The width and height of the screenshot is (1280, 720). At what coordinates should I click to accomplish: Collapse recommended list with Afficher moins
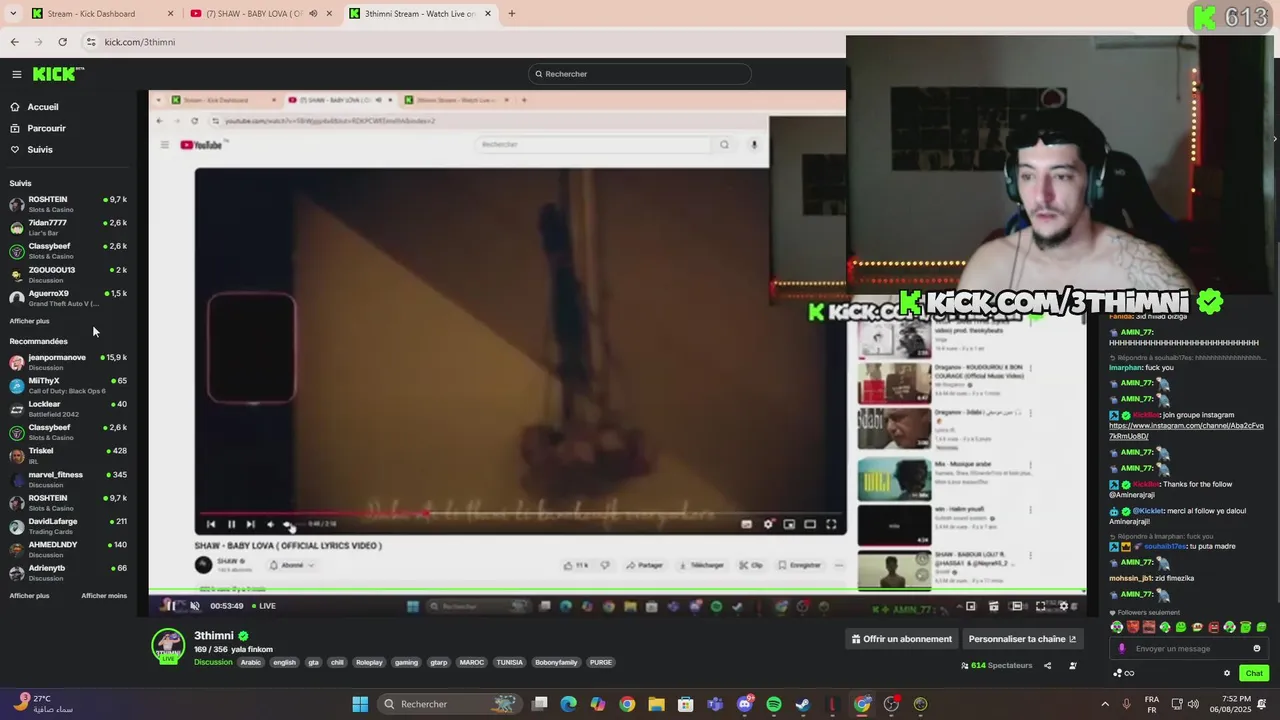click(104, 596)
